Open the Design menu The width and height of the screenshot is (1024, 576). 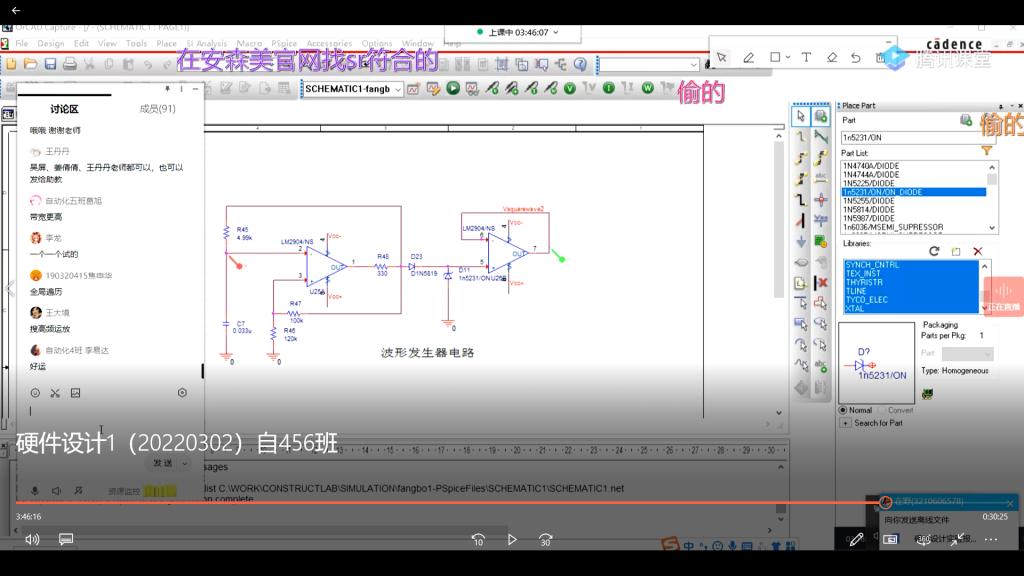pyautogui.click(x=51, y=44)
